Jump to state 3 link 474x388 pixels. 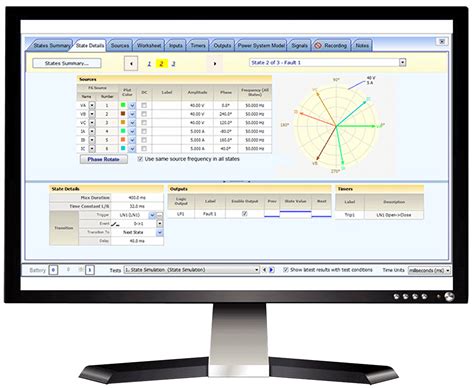click(173, 64)
